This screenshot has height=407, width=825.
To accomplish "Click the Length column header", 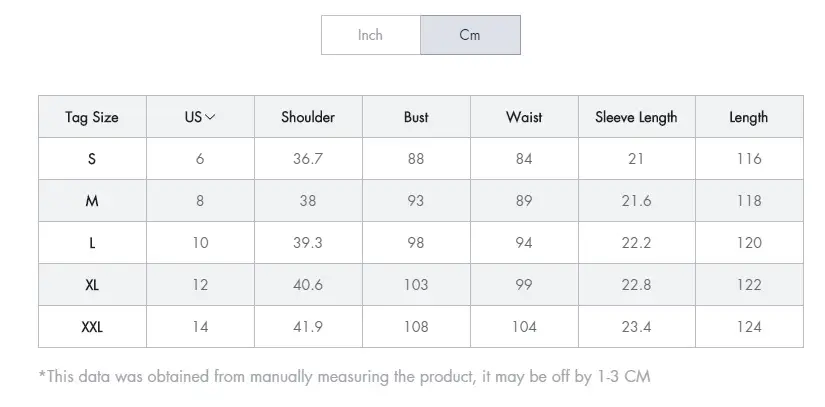I will click(x=749, y=117).
